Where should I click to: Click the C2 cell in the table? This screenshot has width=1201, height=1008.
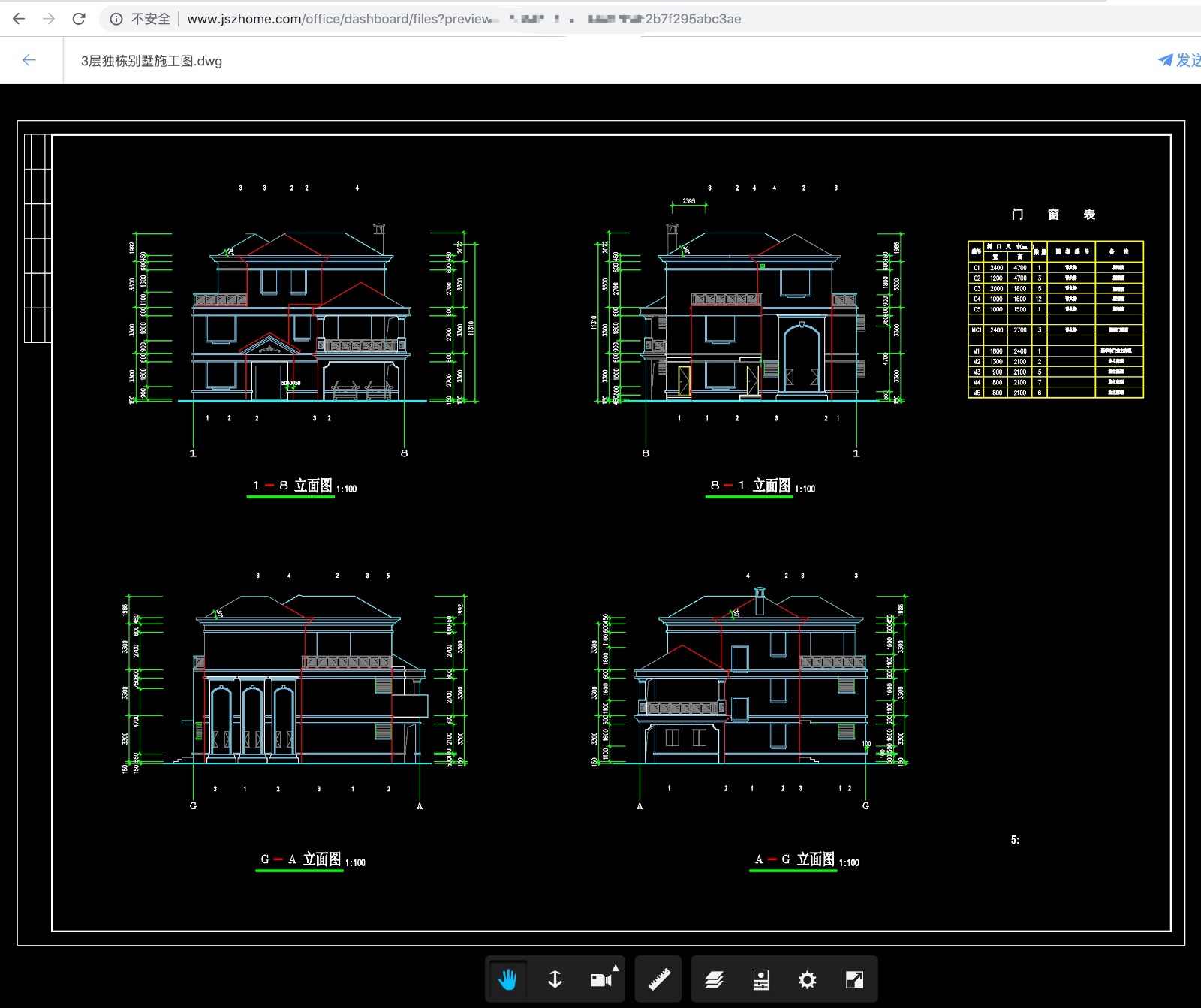point(977,278)
